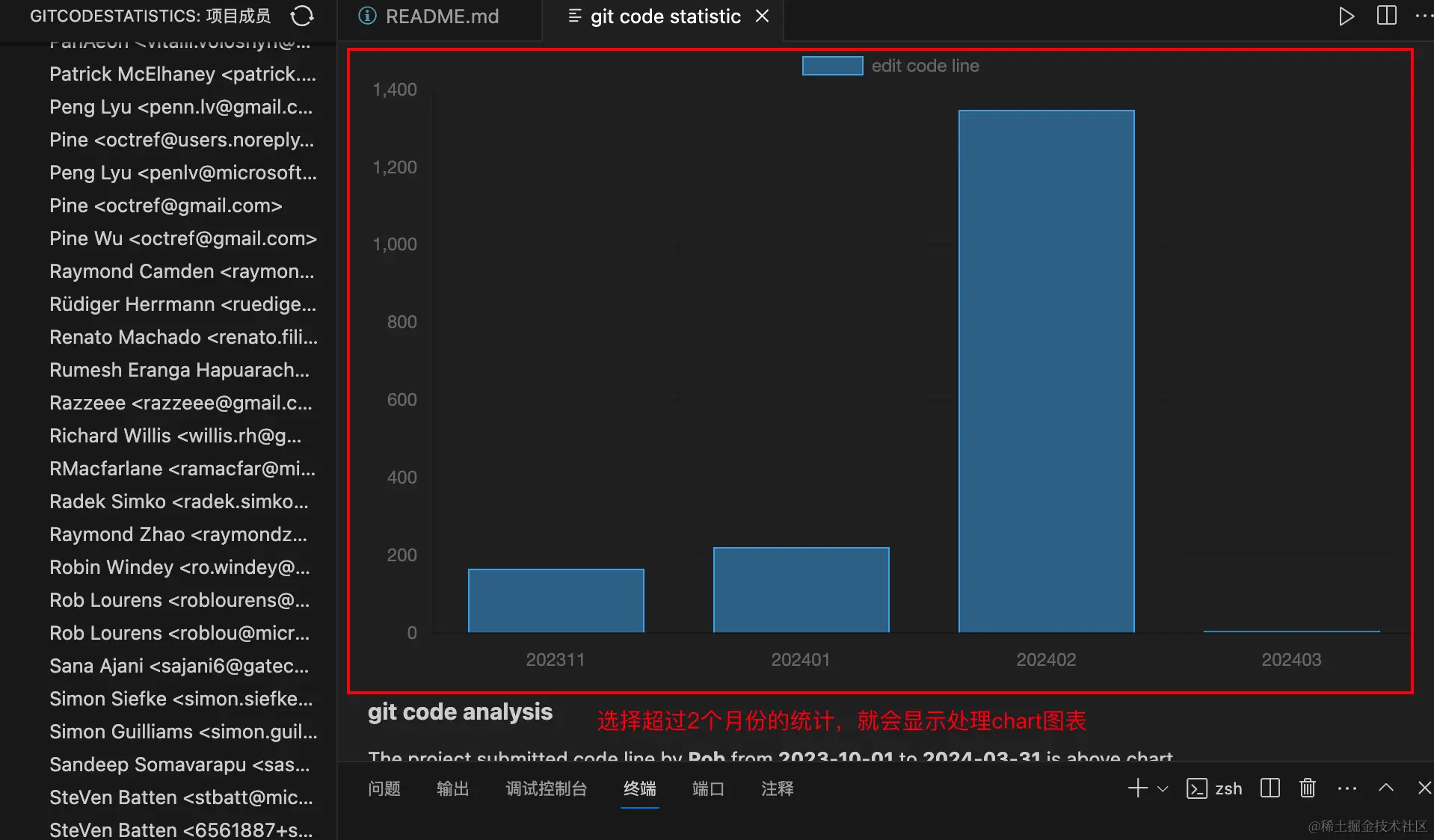
Task: Click the run play icon in editor toolbar
Action: [x=1346, y=16]
